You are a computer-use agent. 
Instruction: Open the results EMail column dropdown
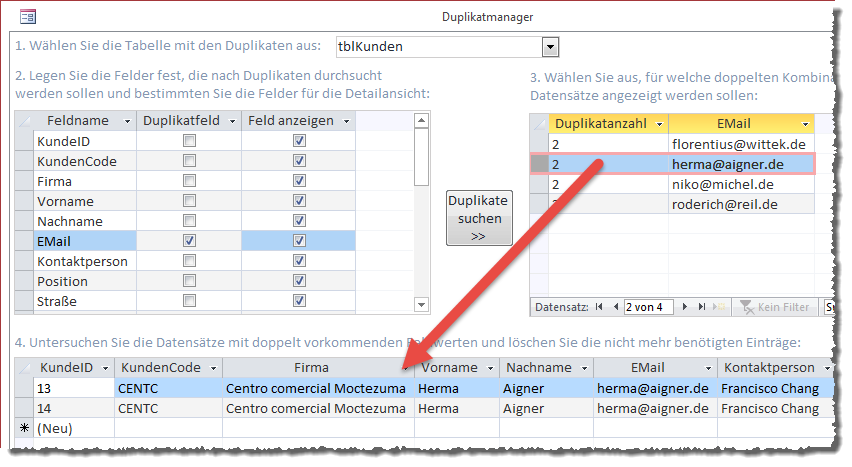pos(708,369)
